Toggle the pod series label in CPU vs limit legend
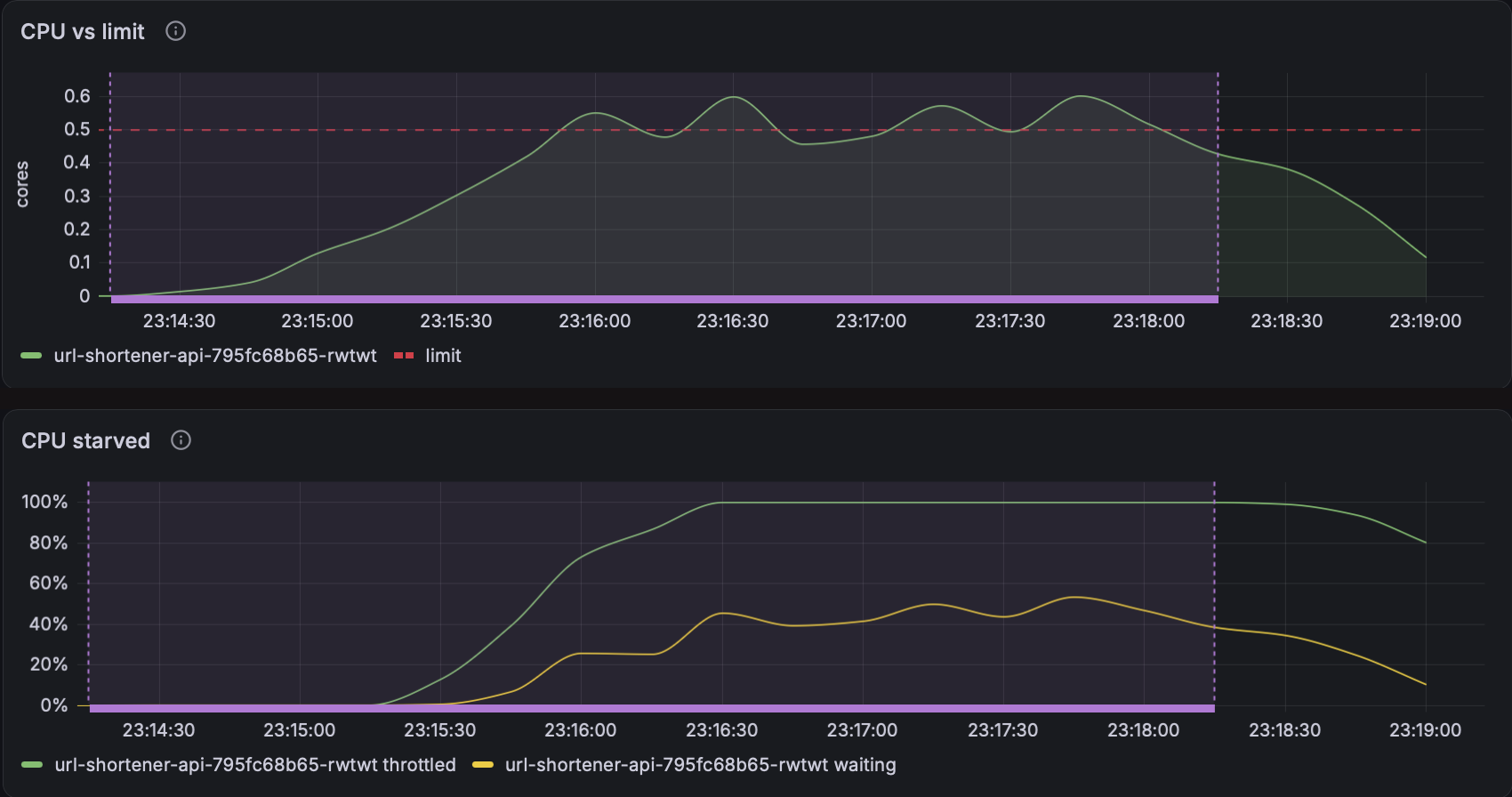 pyautogui.click(x=215, y=356)
